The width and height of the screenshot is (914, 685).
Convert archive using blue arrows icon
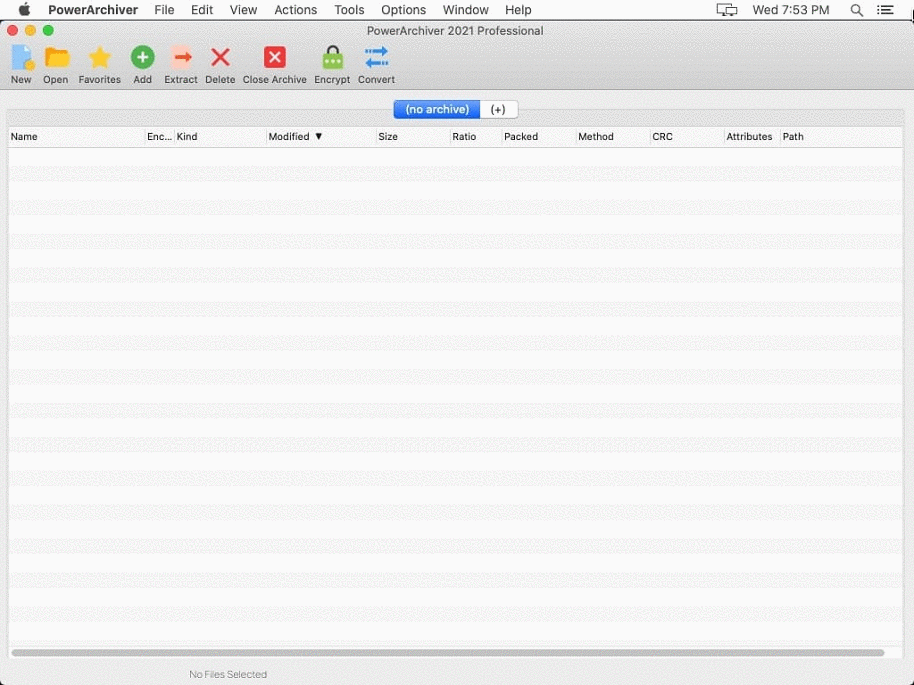click(377, 58)
